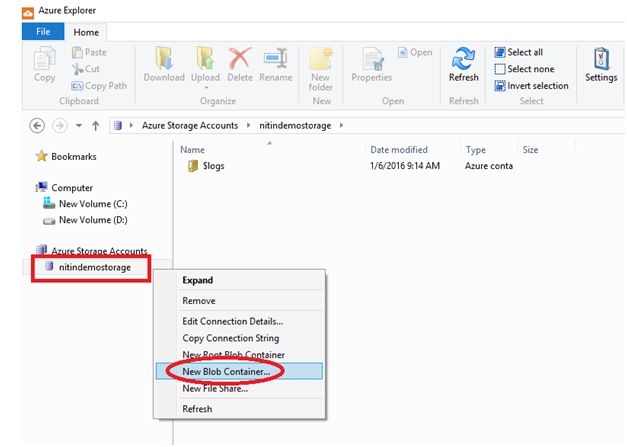
Task: Open the Settings clipboard icon
Action: tap(601, 58)
